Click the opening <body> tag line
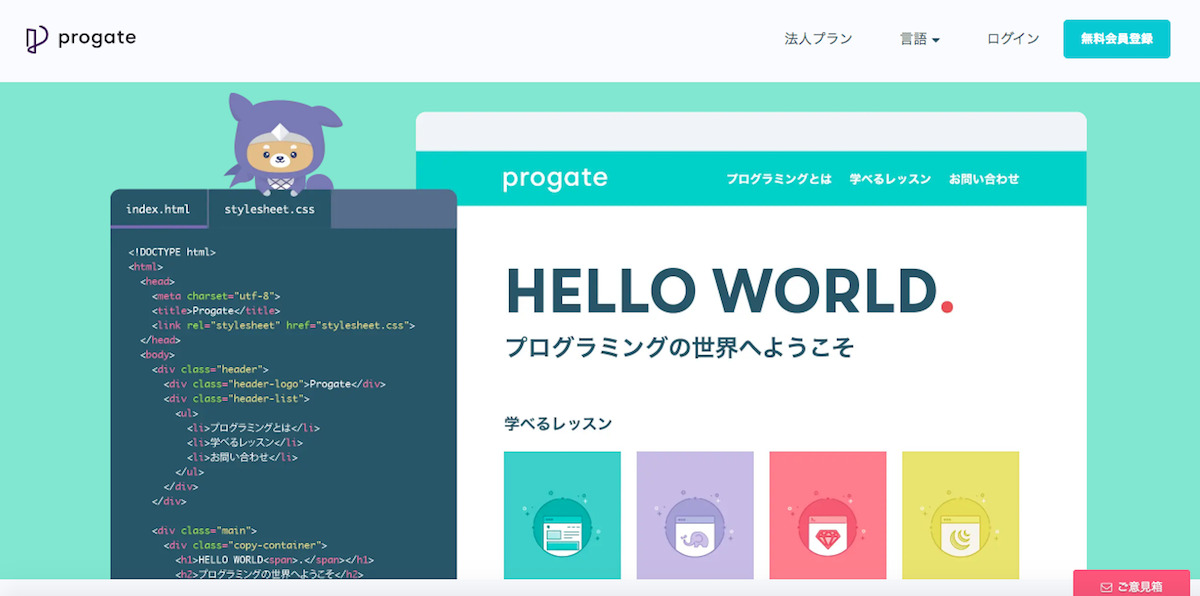1200x596 pixels. point(158,355)
